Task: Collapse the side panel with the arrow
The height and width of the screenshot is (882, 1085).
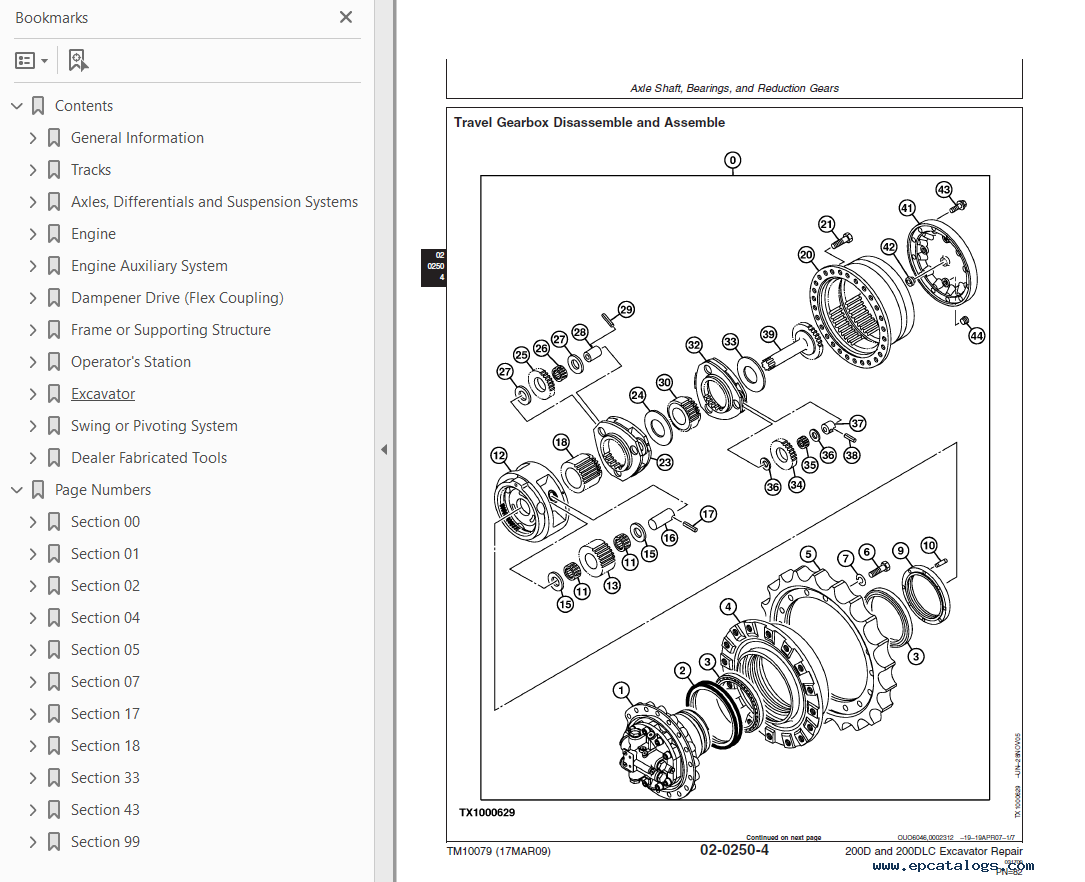Action: [x=384, y=450]
